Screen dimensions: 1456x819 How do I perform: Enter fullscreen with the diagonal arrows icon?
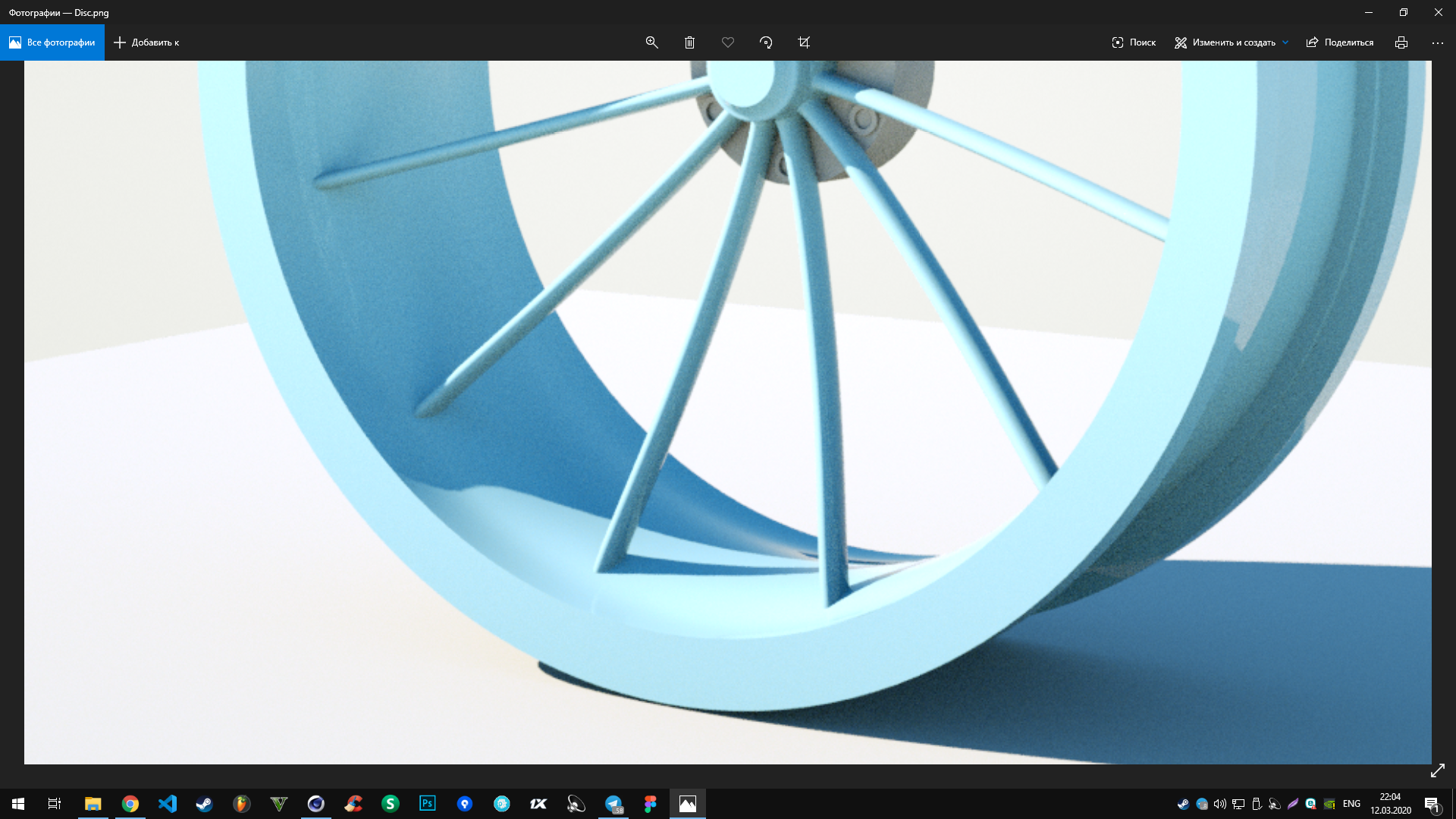point(1438,770)
